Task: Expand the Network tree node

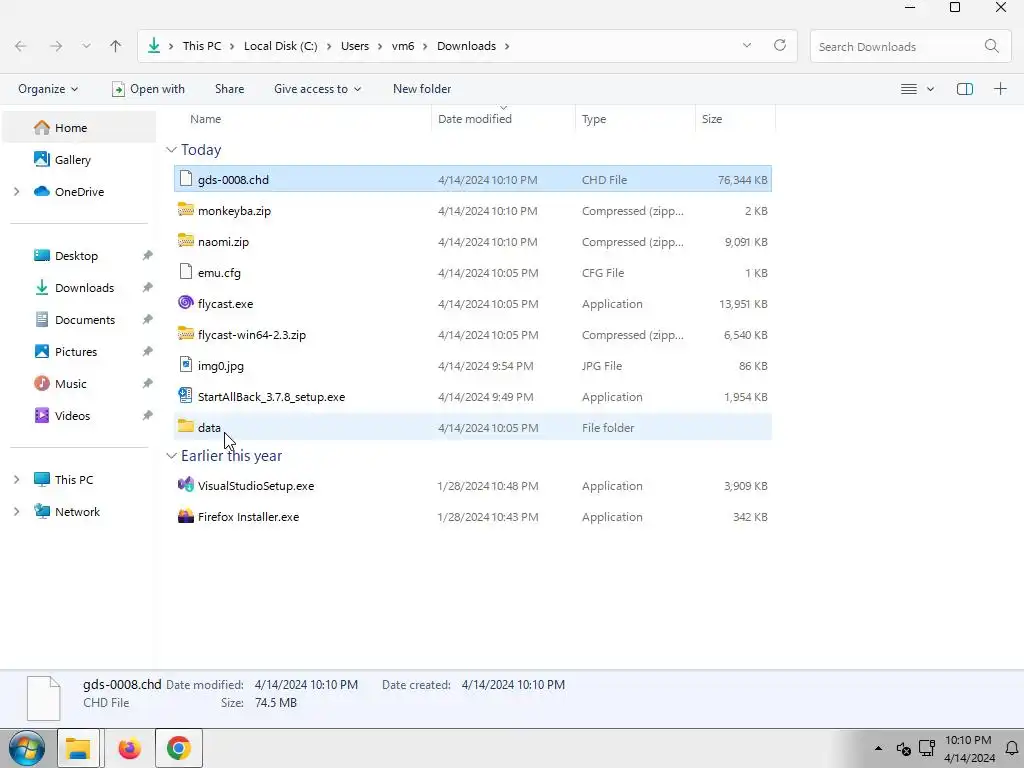Action: click(x=17, y=511)
